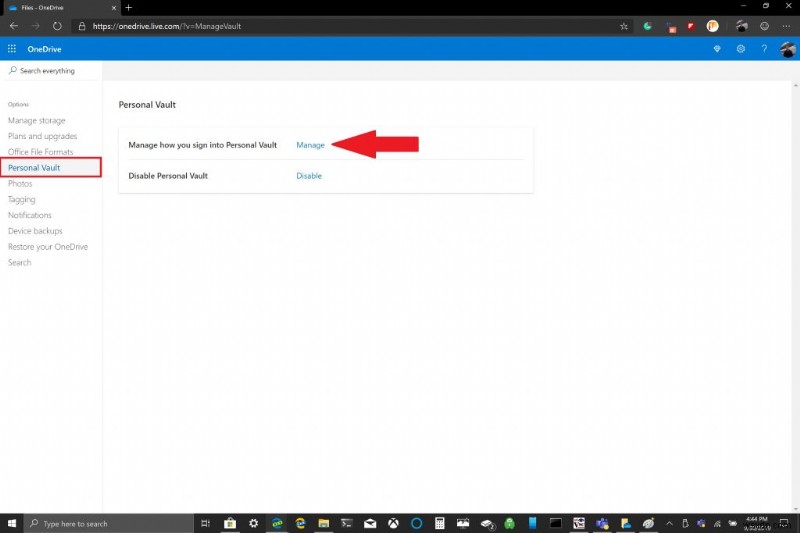View site information via the lock icon
This screenshot has width=800, height=533.
click(82, 26)
